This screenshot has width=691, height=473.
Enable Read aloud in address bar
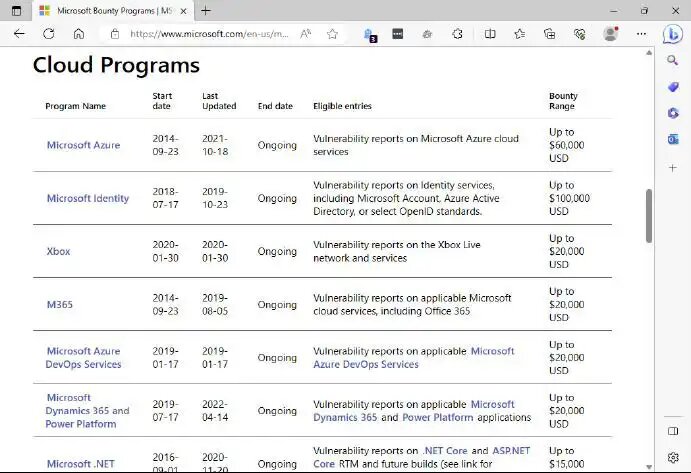pyautogui.click(x=305, y=34)
